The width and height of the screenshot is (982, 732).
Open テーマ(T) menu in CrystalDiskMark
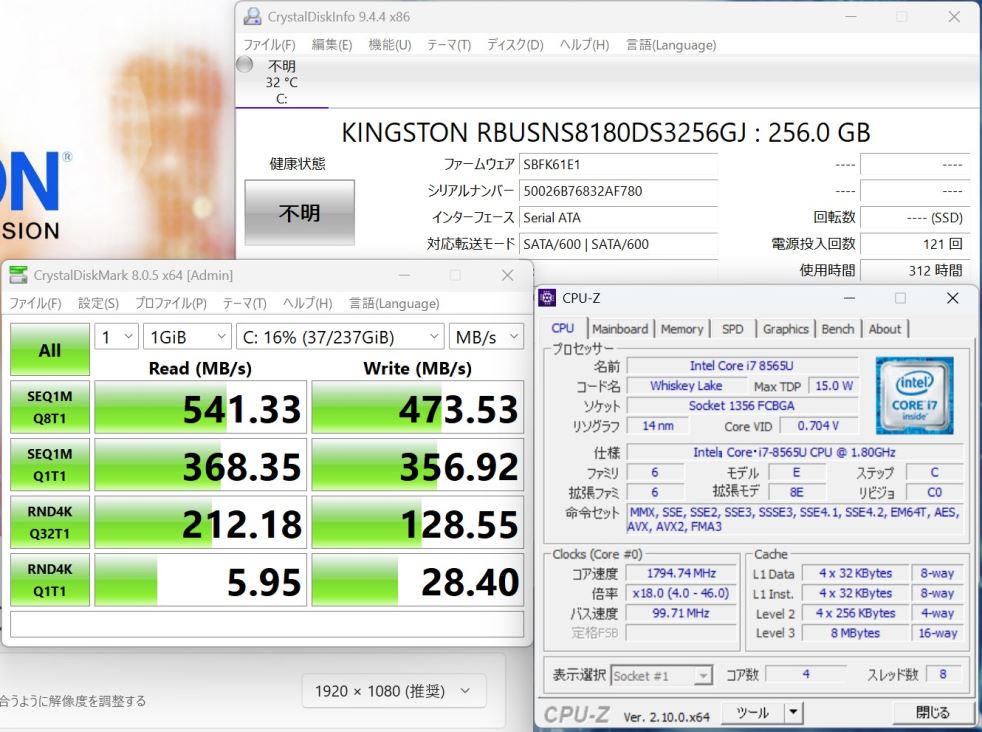245,304
